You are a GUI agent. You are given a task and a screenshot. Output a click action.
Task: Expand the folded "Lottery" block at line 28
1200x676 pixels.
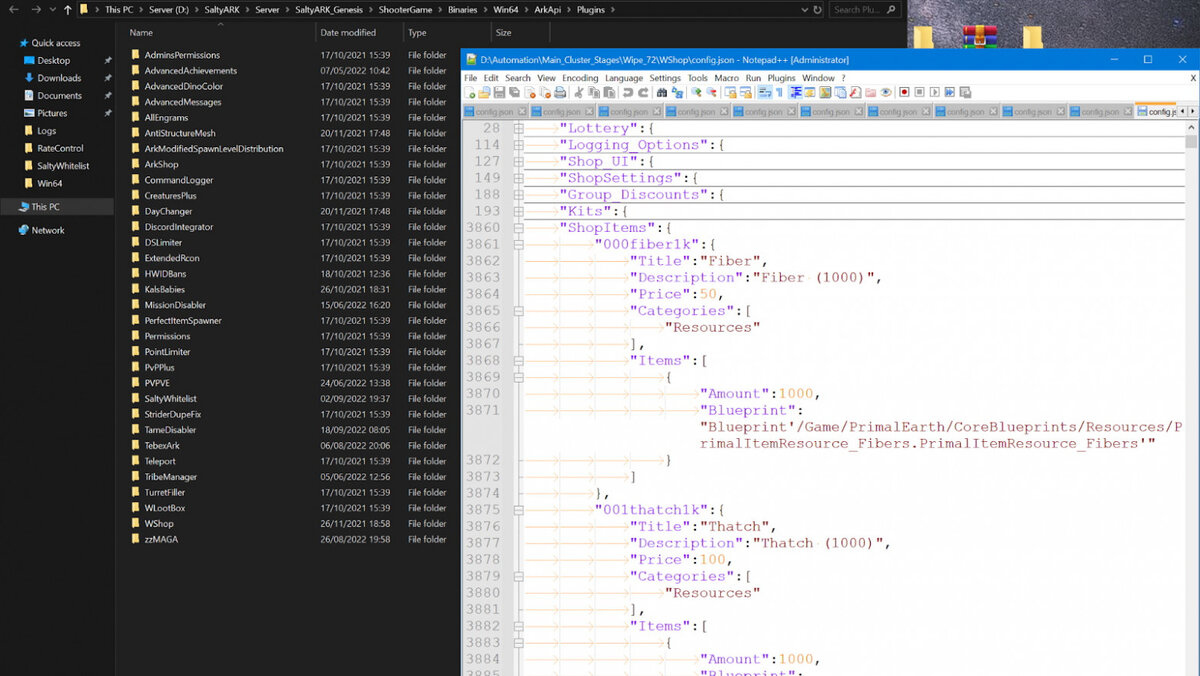[x=518, y=128]
